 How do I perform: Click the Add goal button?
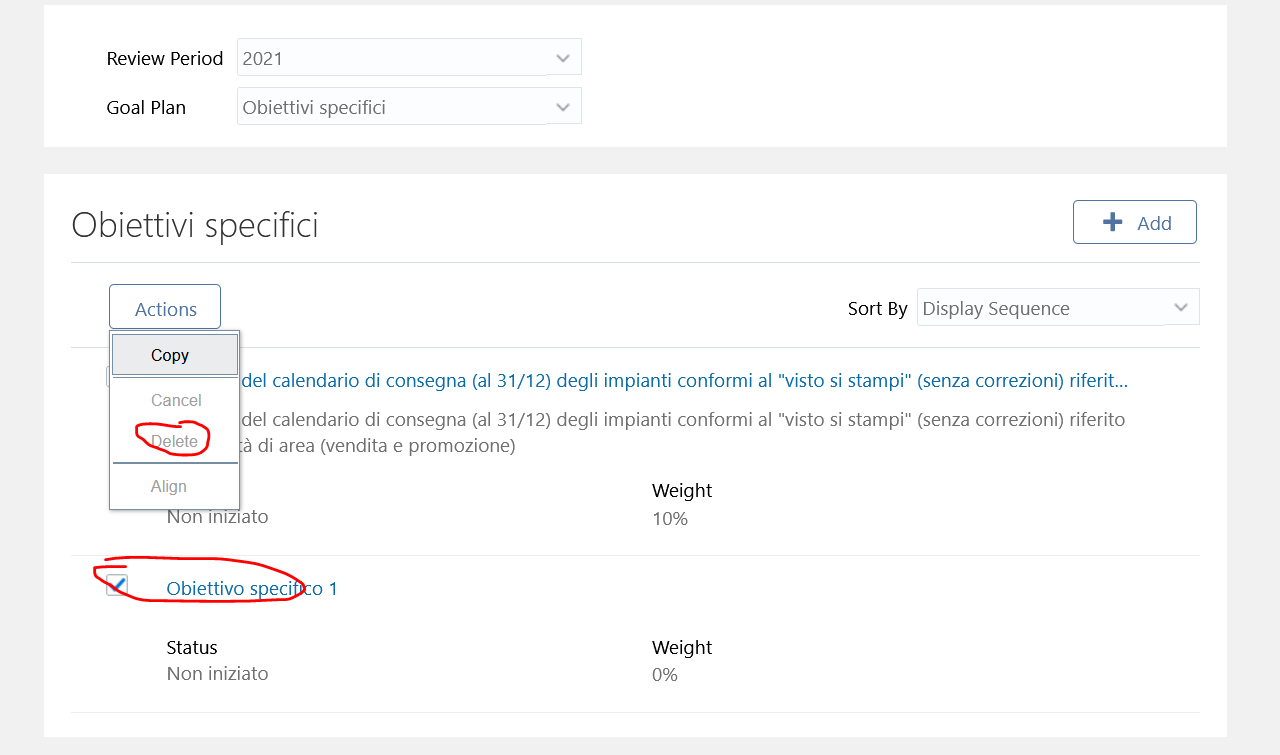coord(1134,222)
